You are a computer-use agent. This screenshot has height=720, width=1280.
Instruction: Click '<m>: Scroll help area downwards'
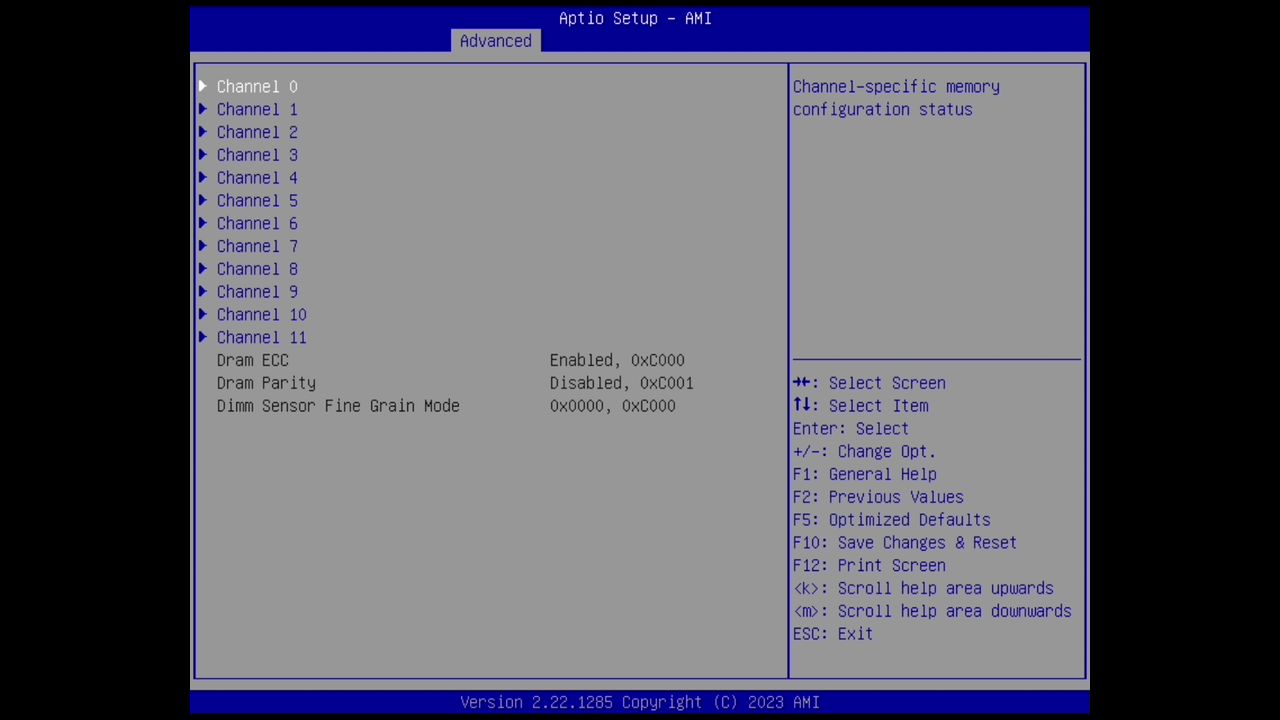point(932,611)
